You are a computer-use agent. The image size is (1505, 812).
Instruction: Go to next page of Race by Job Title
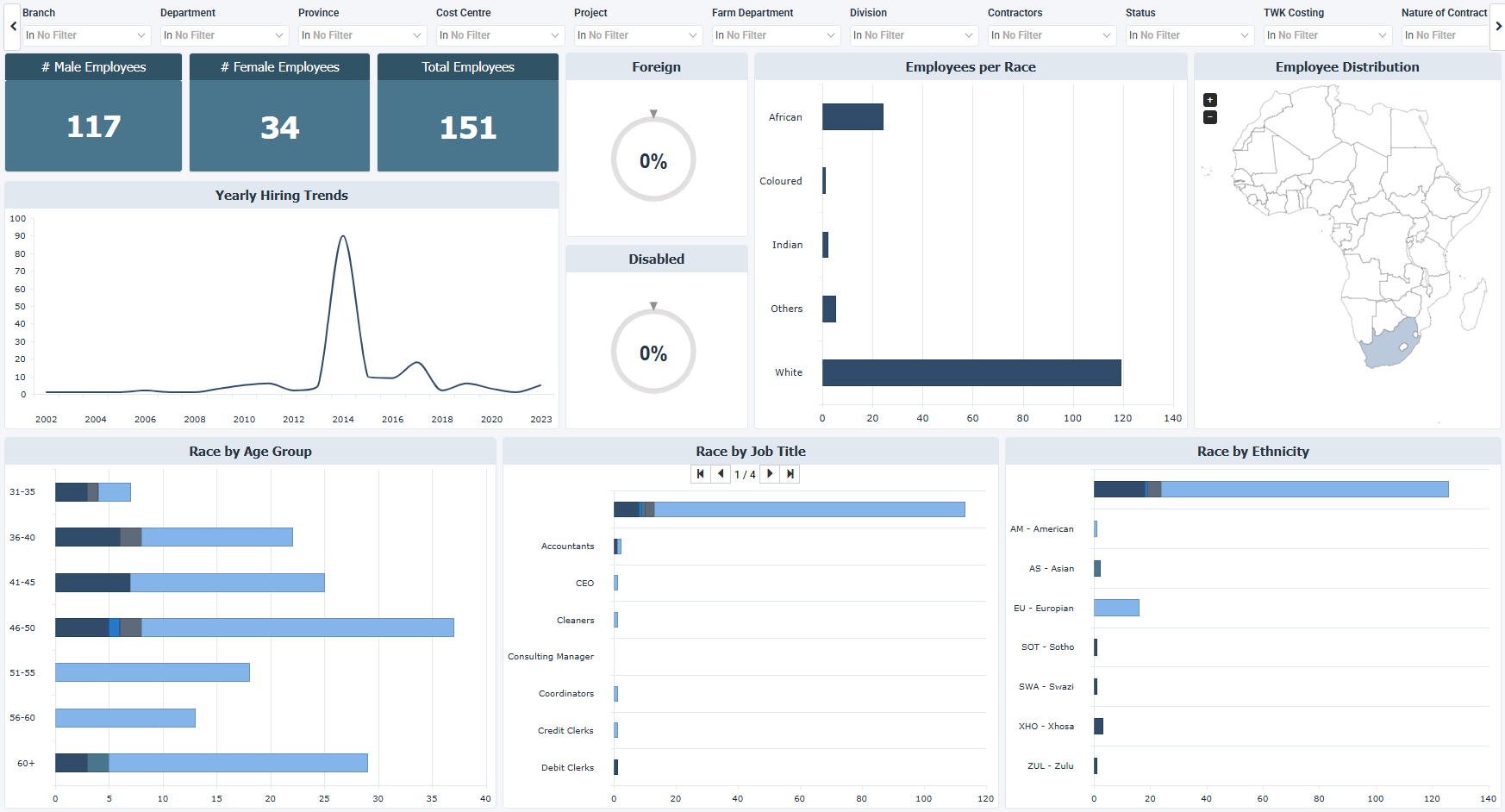pyautogui.click(x=770, y=474)
